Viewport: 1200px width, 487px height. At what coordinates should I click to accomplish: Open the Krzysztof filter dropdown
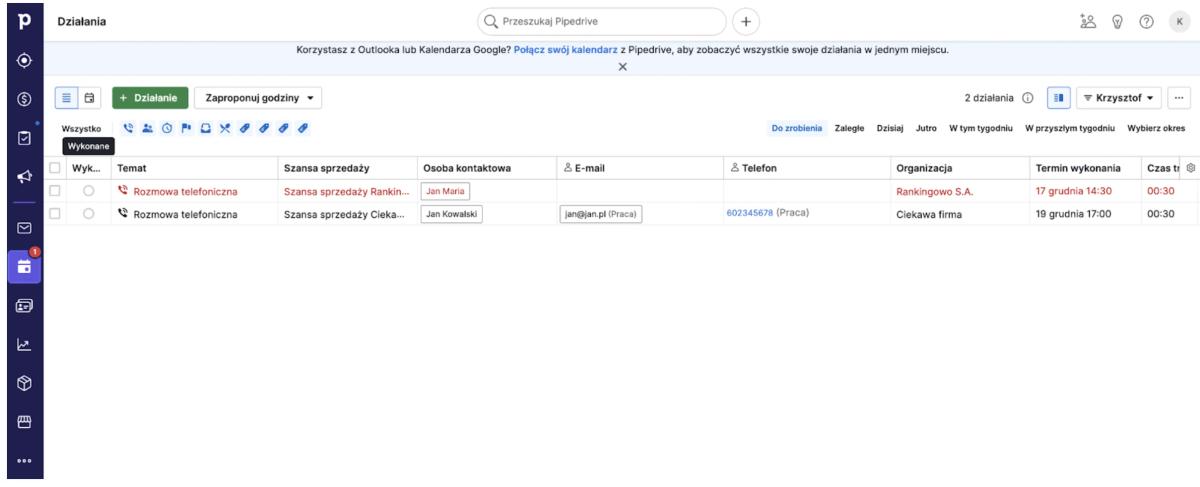coord(1121,98)
